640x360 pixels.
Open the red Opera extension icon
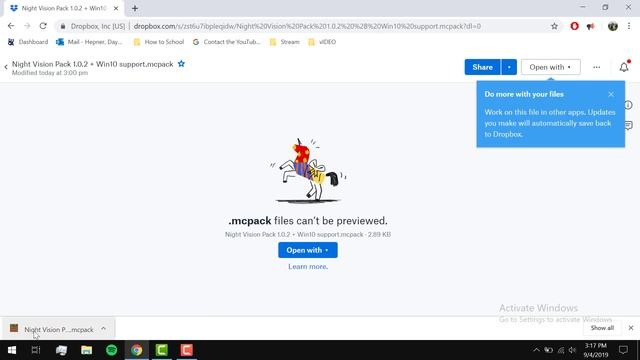[x=574, y=26]
